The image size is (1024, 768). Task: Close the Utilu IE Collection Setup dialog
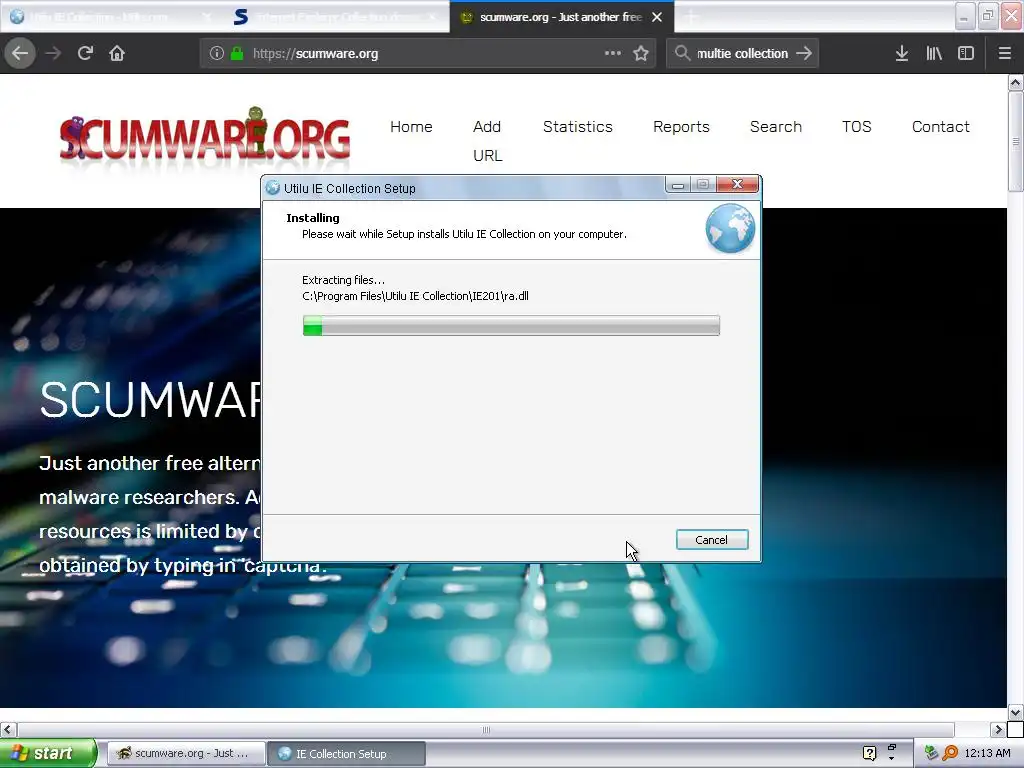[737, 185]
